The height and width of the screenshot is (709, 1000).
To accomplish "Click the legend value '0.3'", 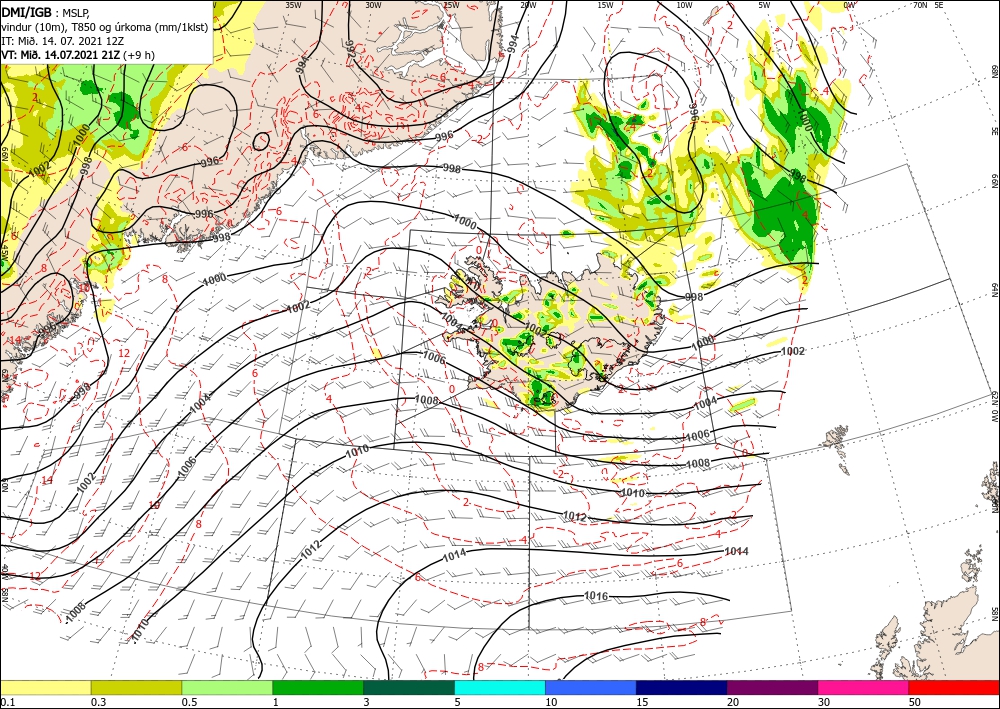I will [x=98, y=702].
